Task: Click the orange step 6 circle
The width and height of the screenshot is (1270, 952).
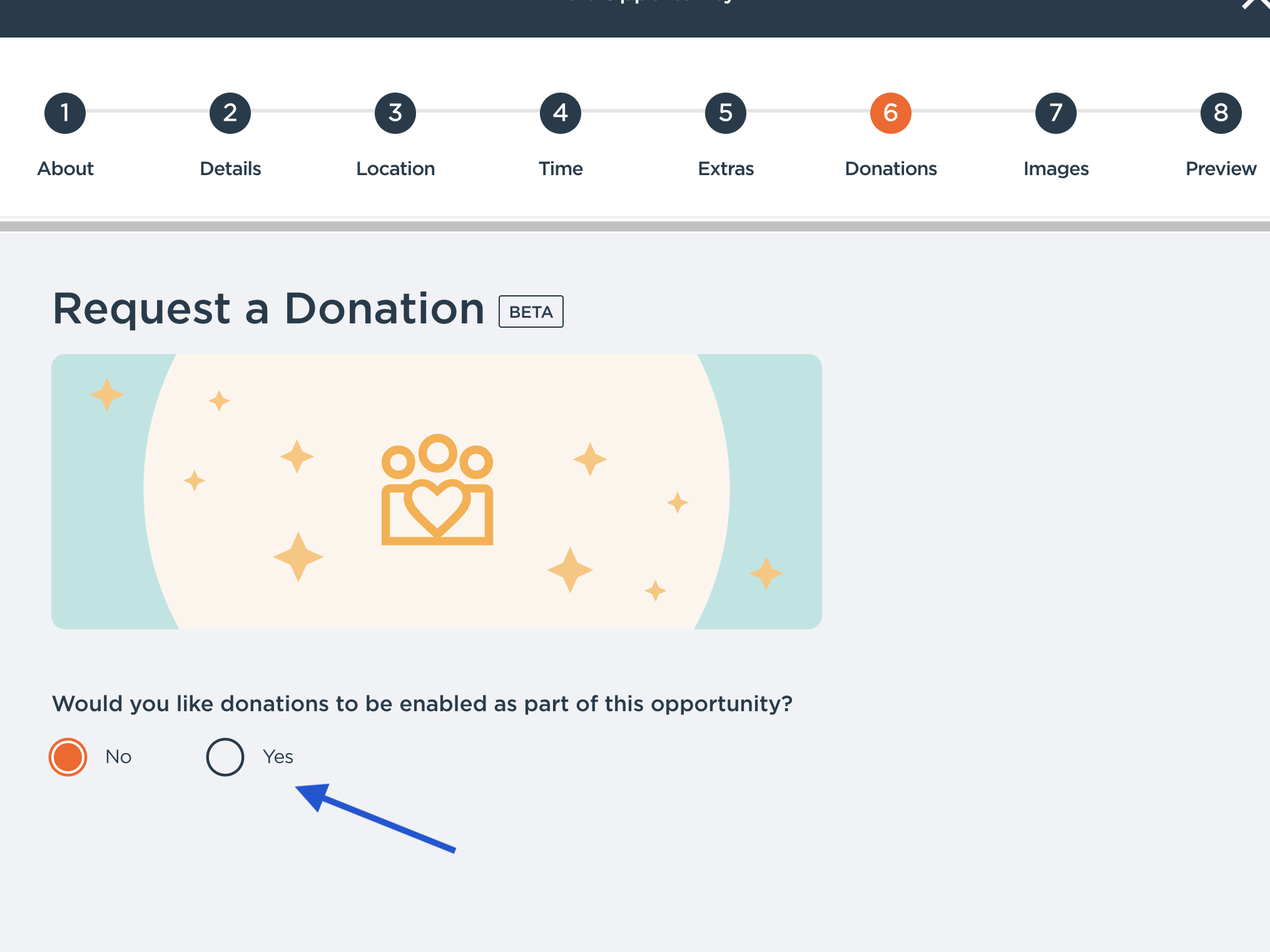Action: point(891,113)
